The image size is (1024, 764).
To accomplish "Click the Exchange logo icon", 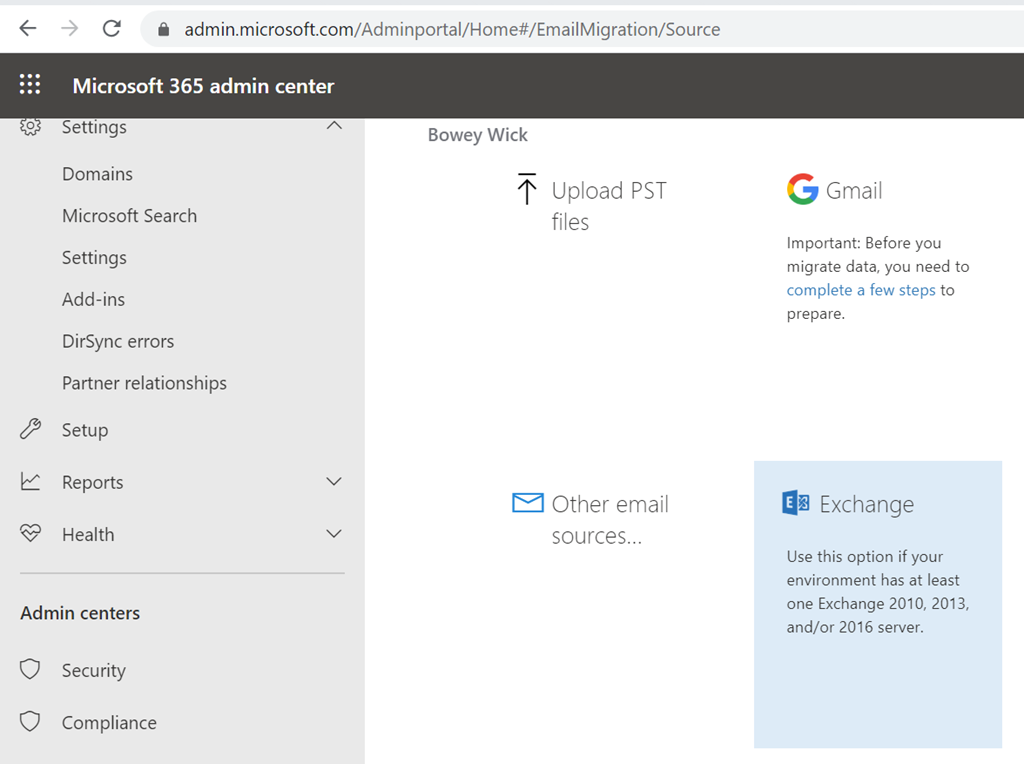I will pyautogui.click(x=796, y=503).
